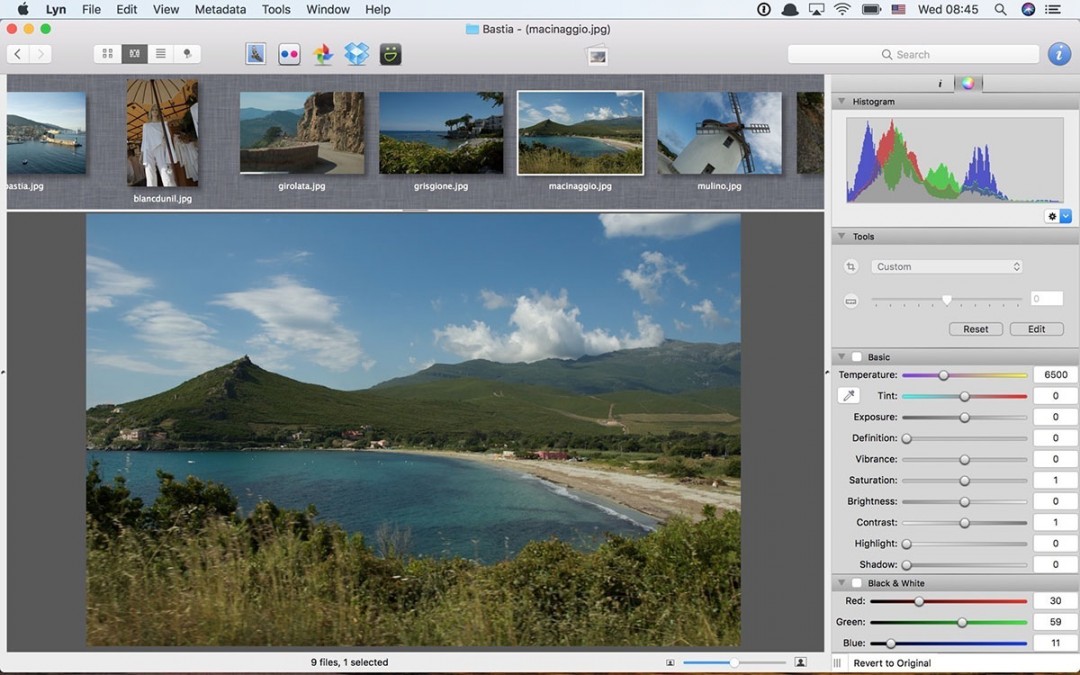Open the Dropbox sharing icon
The image size is (1080, 675).
point(357,54)
